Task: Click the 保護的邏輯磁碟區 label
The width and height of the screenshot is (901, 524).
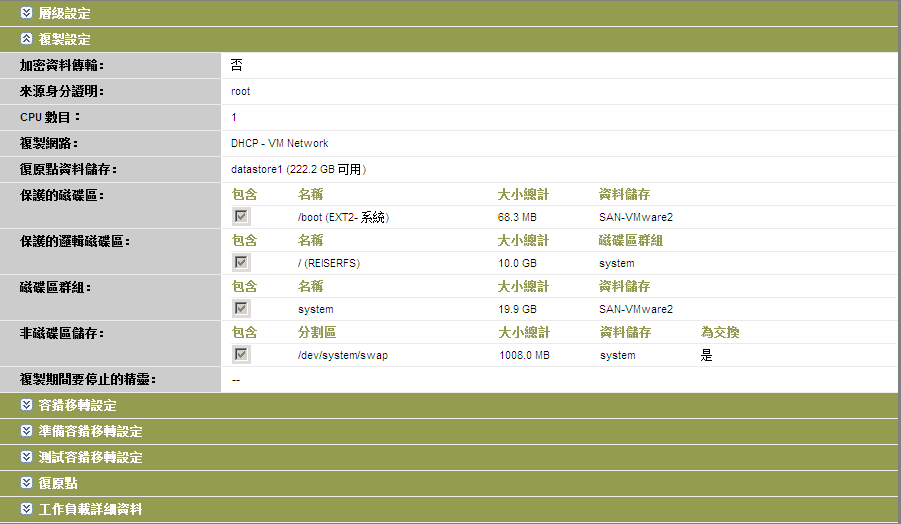Action: point(75,241)
